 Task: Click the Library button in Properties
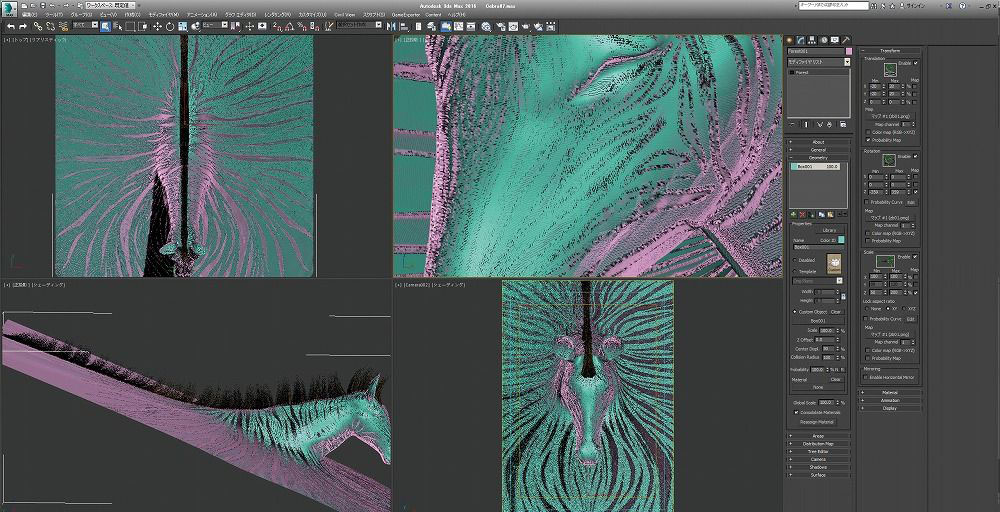(830, 230)
